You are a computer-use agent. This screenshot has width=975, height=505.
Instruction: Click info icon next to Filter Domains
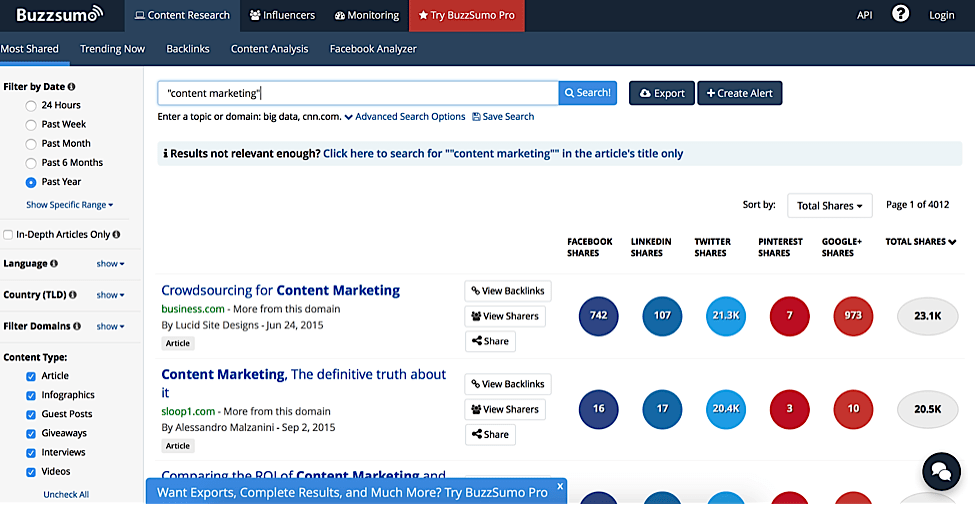click(77, 325)
